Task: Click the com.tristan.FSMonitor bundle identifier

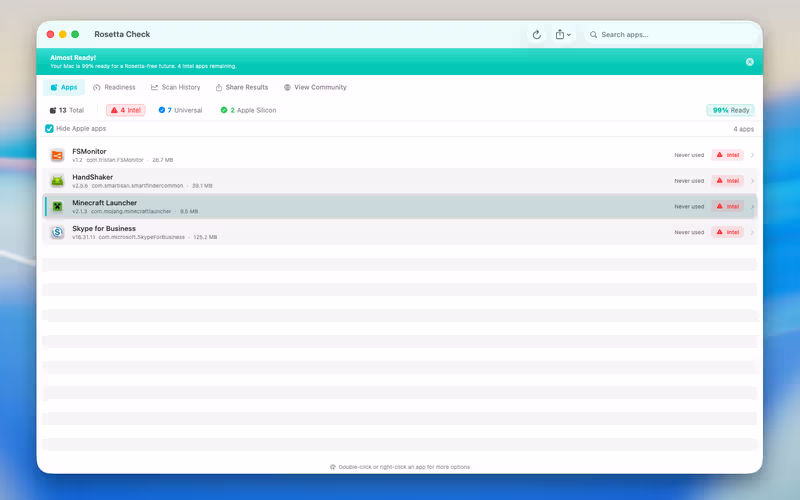Action: [115, 160]
